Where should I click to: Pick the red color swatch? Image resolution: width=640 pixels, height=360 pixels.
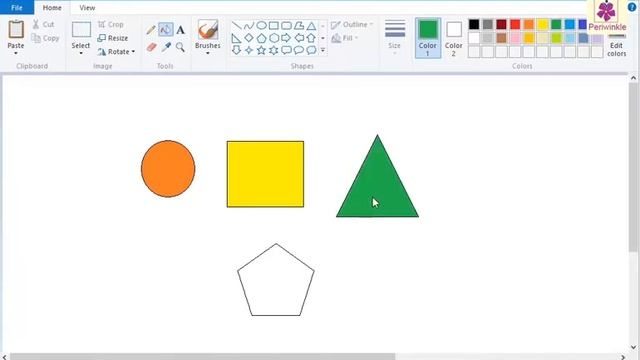(515, 24)
